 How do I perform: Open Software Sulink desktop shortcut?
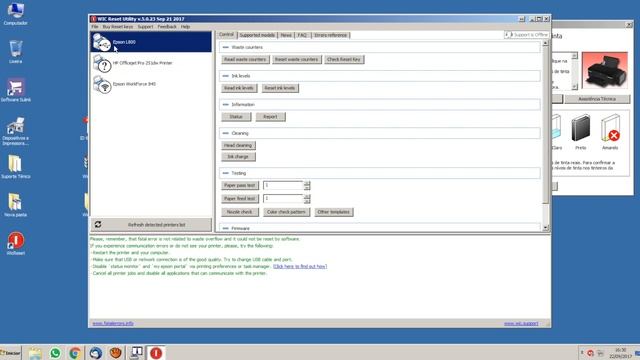tap(16, 90)
